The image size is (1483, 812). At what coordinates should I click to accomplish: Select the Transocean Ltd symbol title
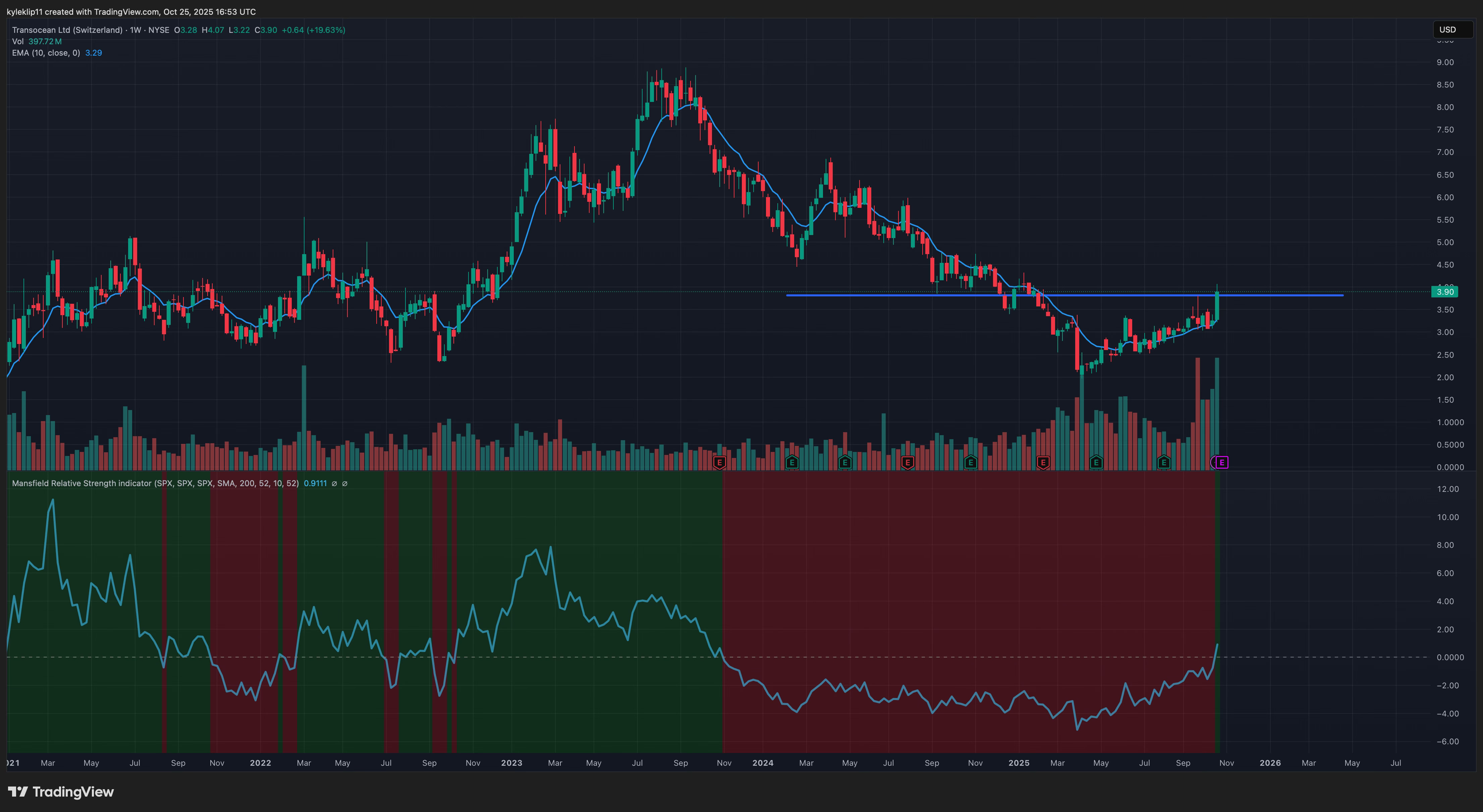[x=67, y=30]
